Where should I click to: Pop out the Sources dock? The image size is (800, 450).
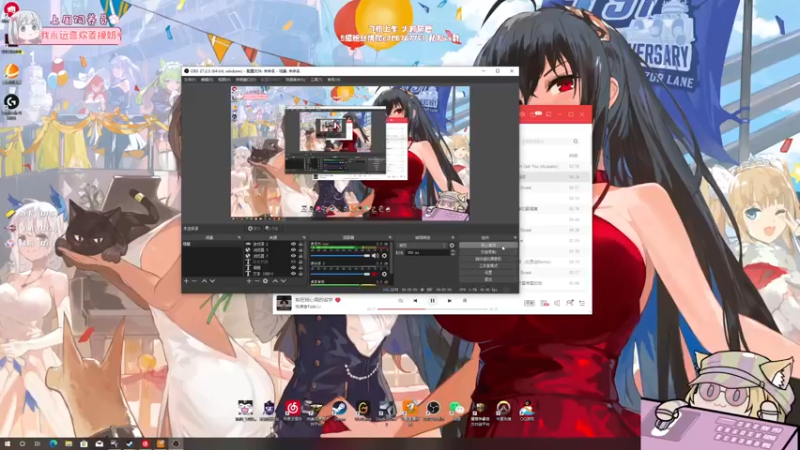pos(304,237)
